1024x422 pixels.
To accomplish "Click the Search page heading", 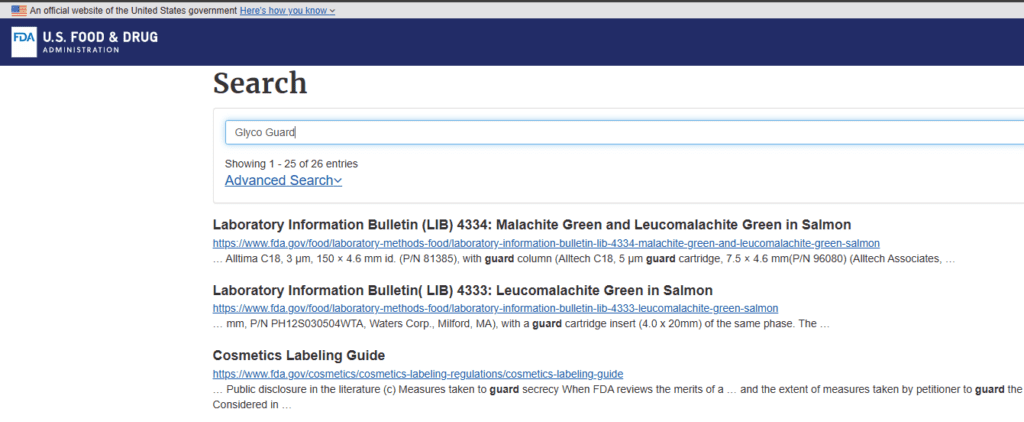I will 260,83.
